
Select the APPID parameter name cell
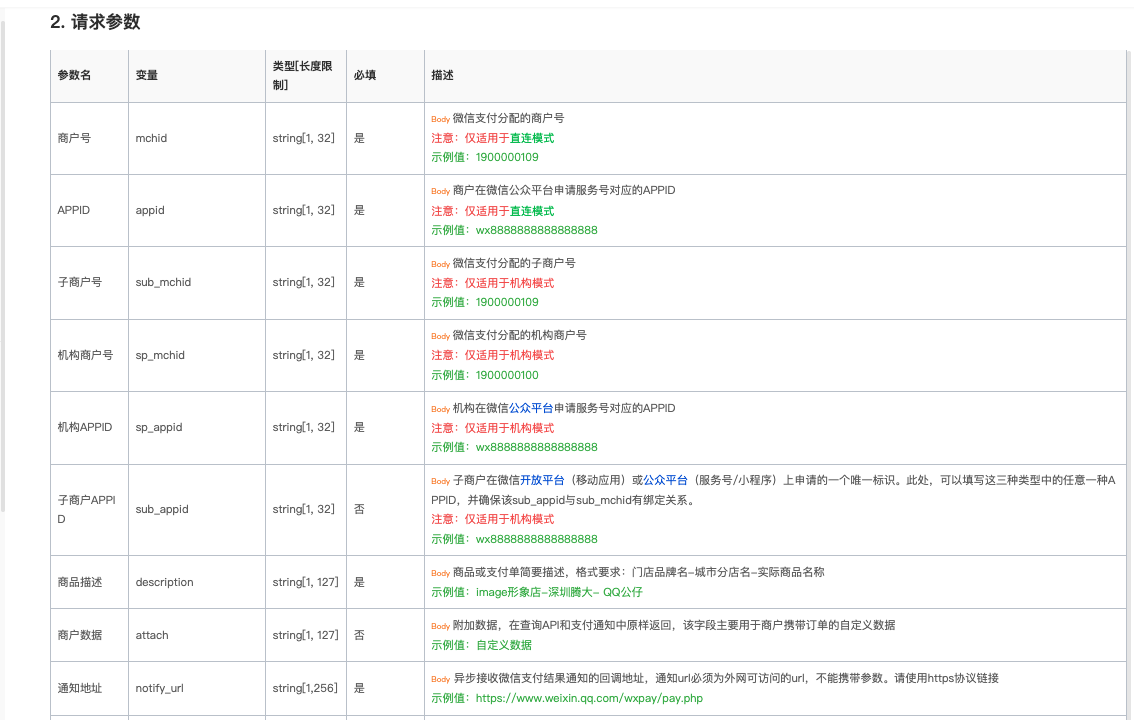pos(90,210)
